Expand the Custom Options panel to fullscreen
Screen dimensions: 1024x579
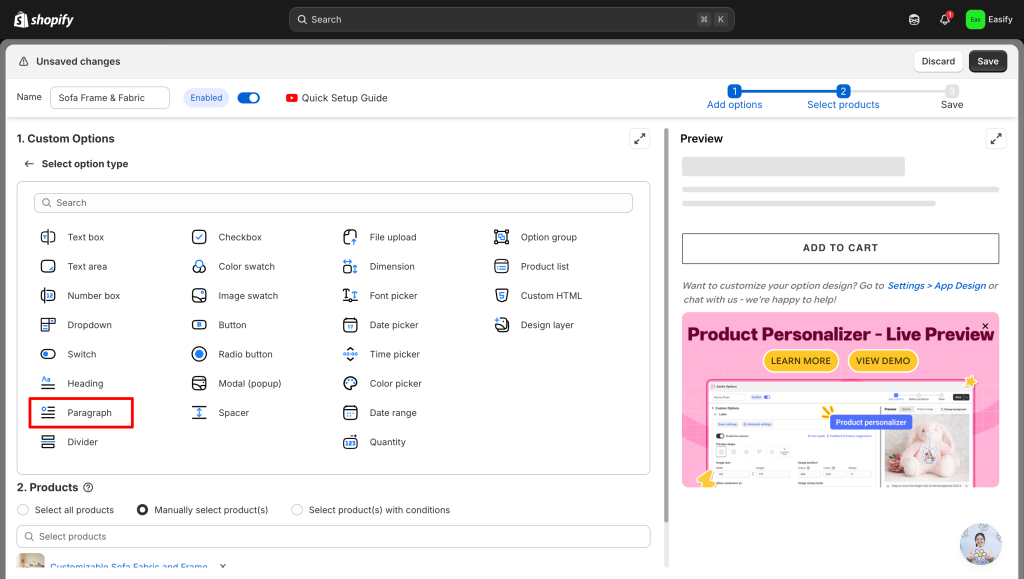(639, 139)
